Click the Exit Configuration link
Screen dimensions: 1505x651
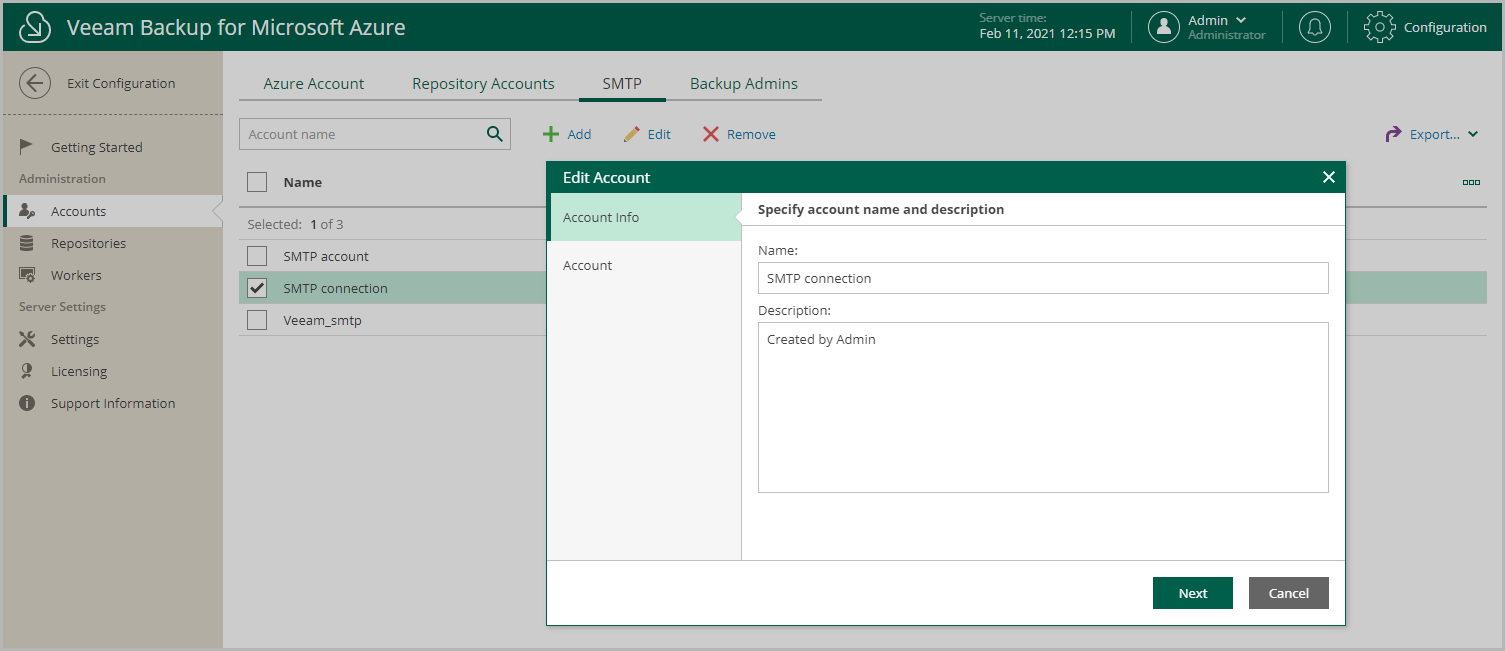click(121, 83)
